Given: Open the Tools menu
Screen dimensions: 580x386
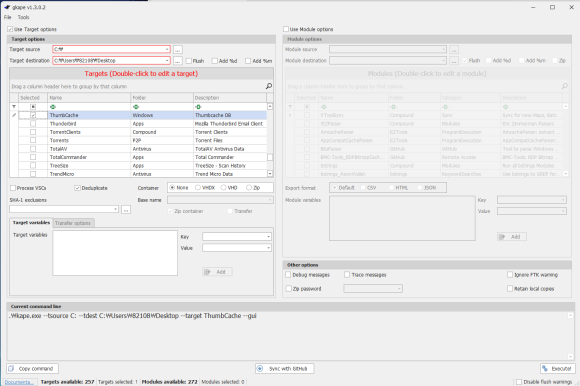Looking at the screenshot, I should point(23,17).
